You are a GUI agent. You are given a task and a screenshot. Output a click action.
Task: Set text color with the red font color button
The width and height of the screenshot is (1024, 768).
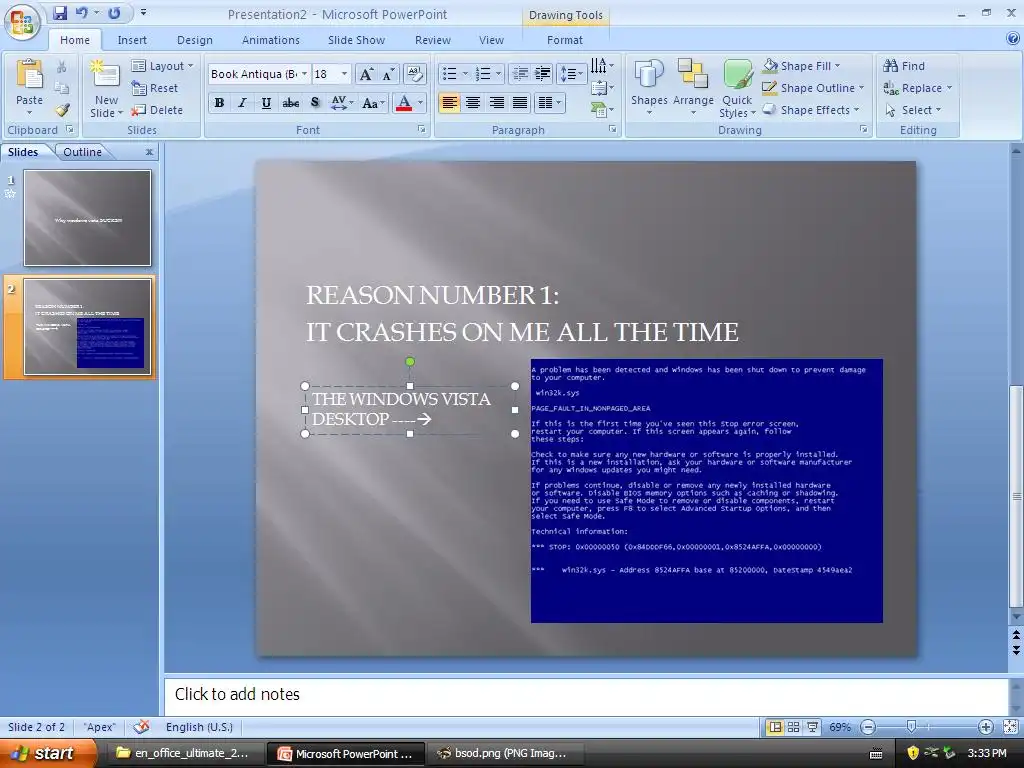click(x=404, y=103)
